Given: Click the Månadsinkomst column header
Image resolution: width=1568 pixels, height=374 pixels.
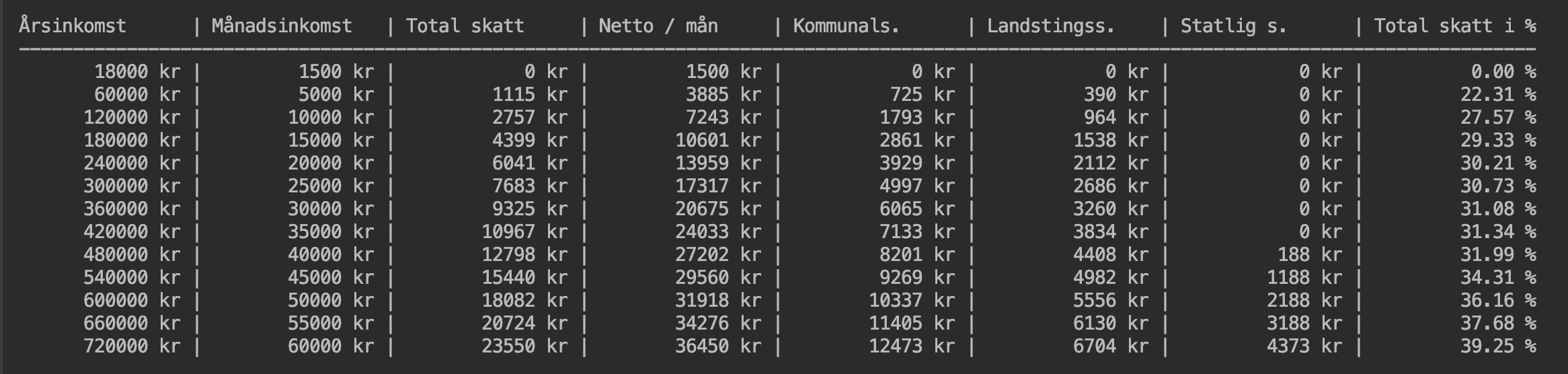Looking at the screenshot, I should [x=282, y=26].
